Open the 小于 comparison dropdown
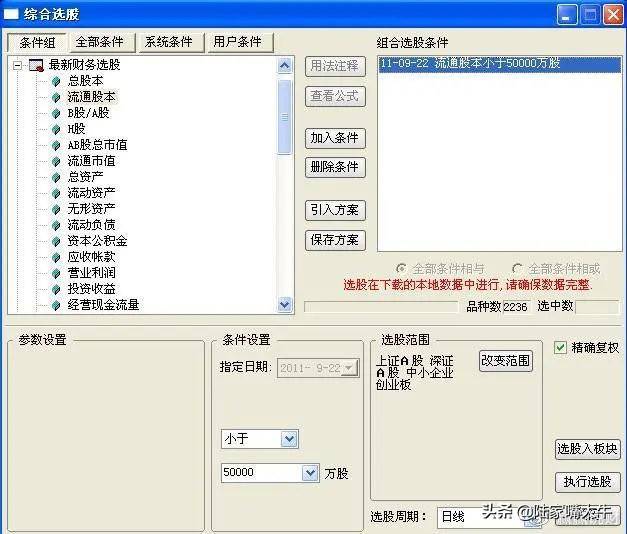The height and width of the screenshot is (534, 627). [x=289, y=439]
